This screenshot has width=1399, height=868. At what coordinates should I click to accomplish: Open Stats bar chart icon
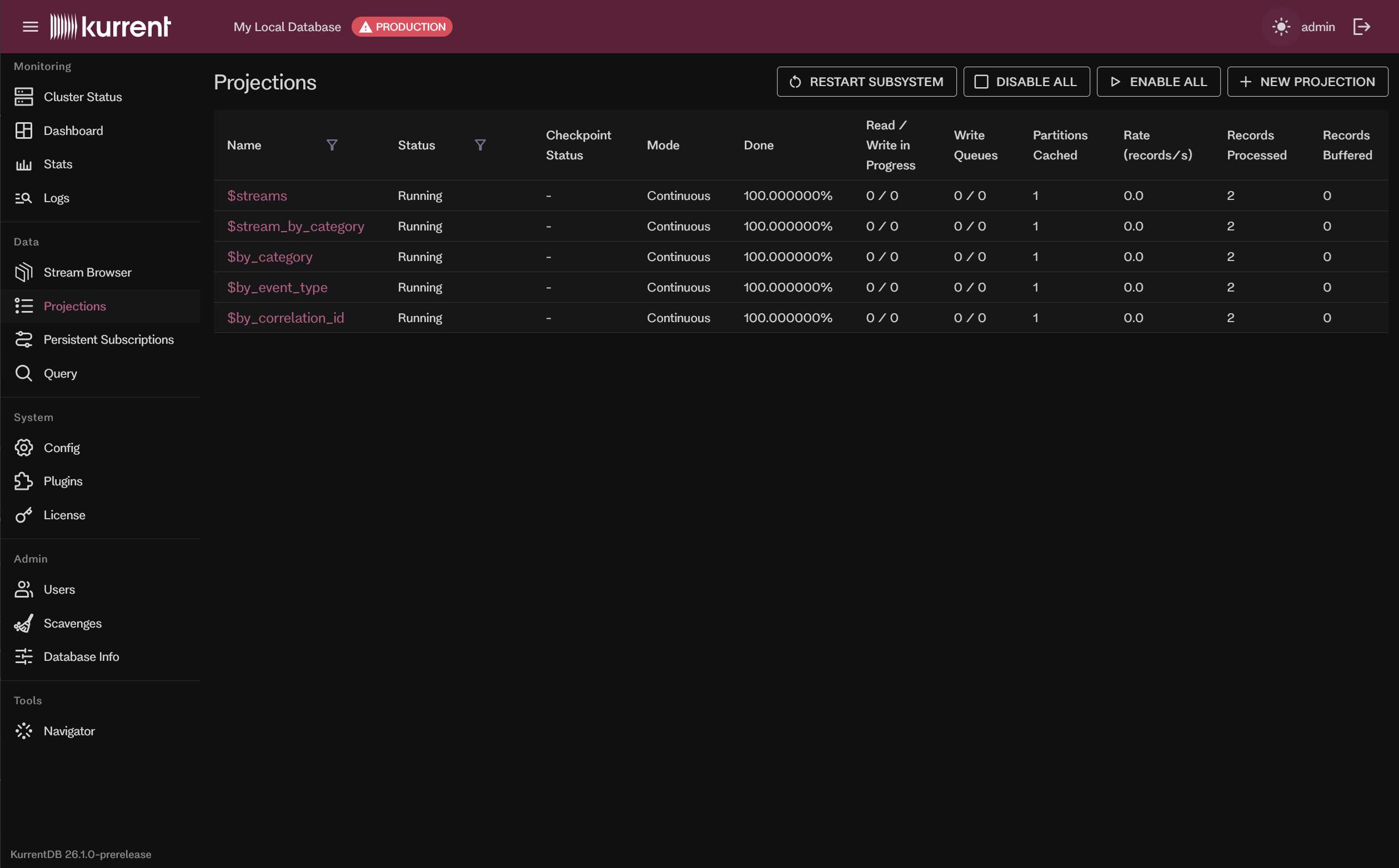point(23,165)
